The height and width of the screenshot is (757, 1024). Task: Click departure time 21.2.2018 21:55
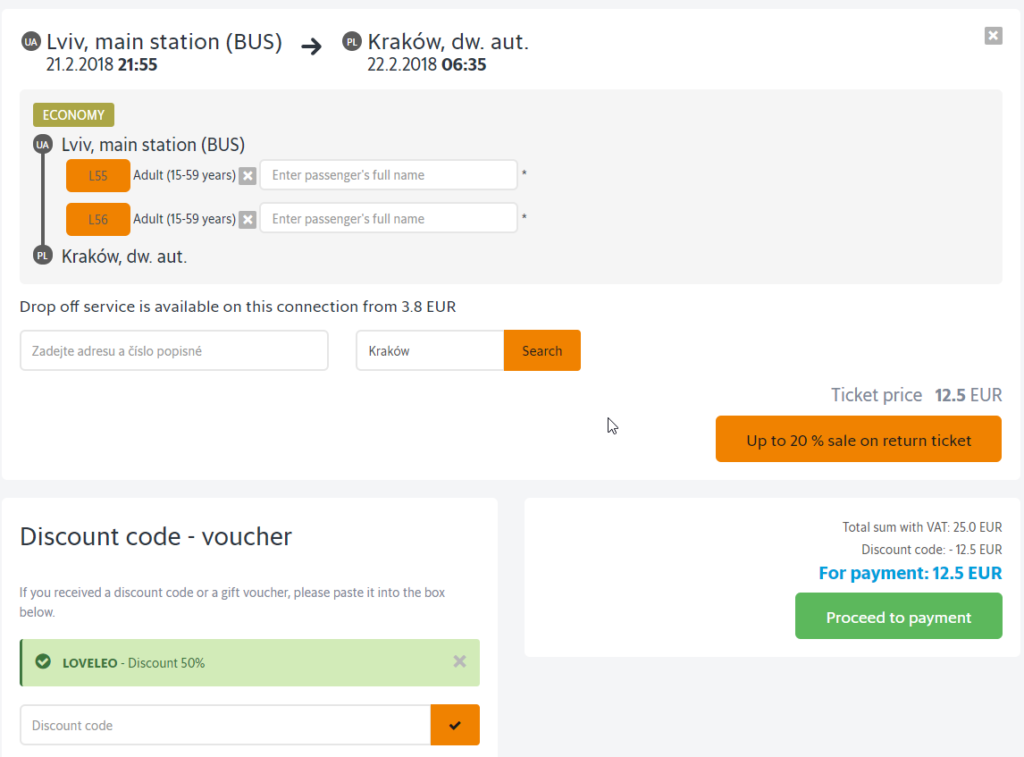[x=101, y=65]
